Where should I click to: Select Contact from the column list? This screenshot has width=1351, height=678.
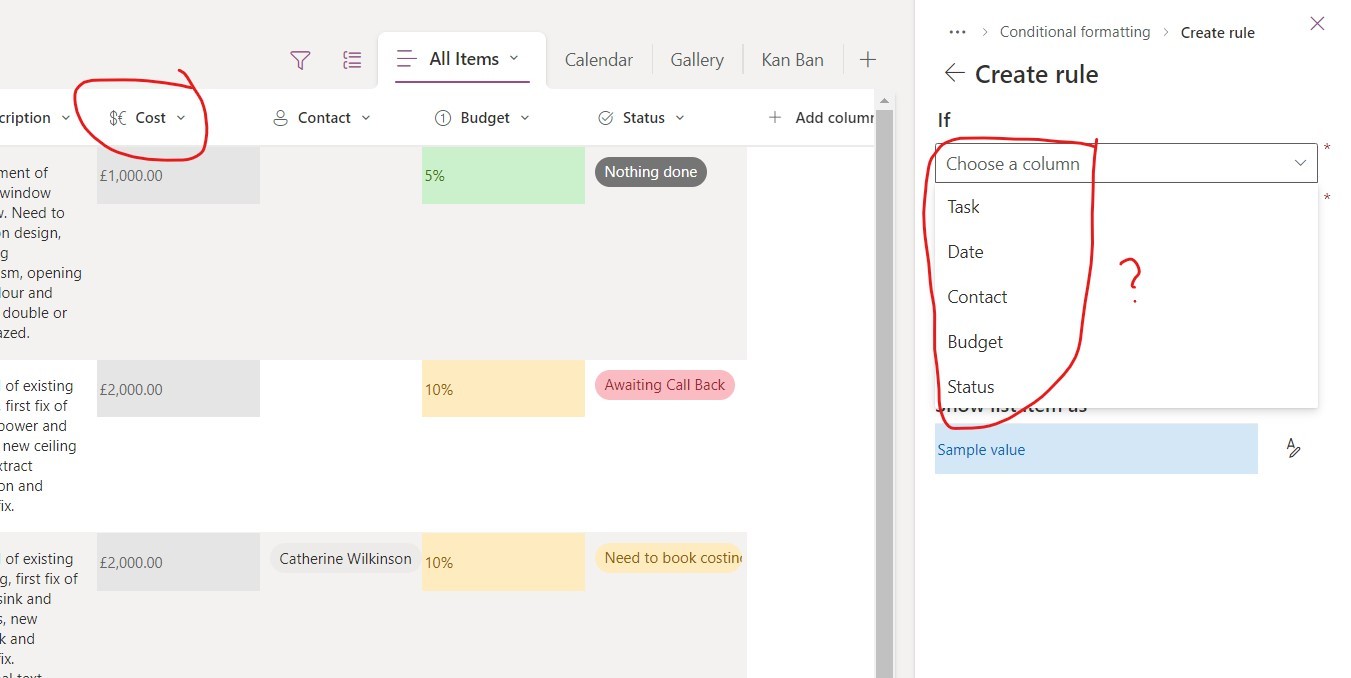pyautogui.click(x=1126, y=297)
